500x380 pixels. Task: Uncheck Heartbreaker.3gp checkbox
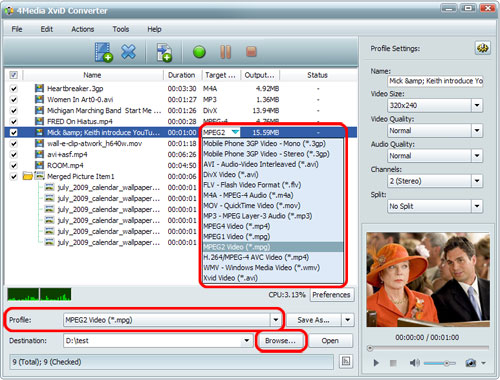tap(14, 89)
